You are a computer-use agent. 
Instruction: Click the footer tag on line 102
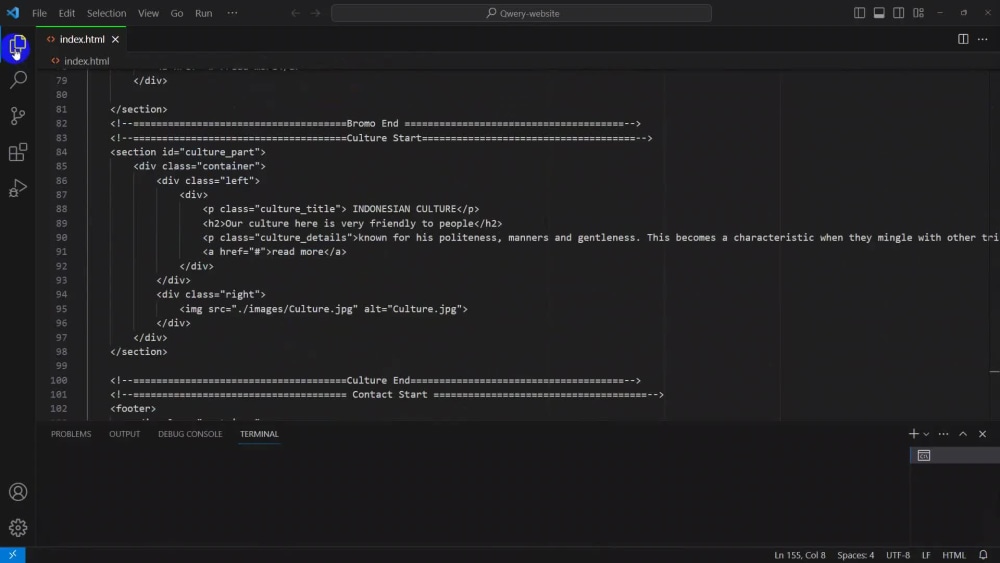point(133,408)
